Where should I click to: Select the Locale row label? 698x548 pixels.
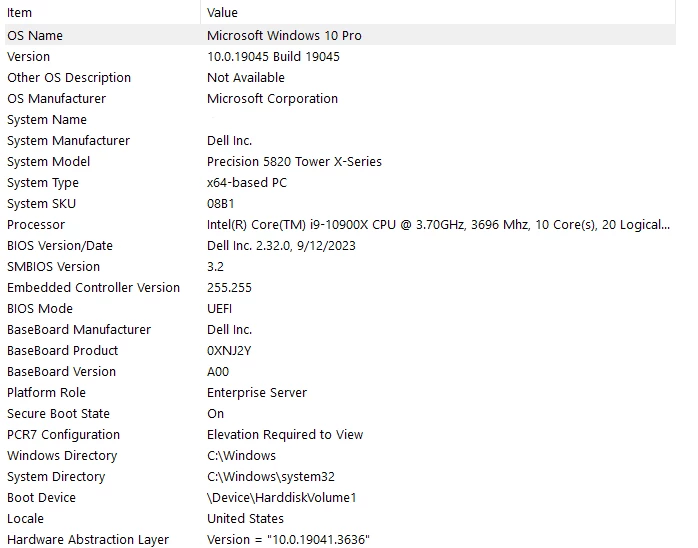25,518
